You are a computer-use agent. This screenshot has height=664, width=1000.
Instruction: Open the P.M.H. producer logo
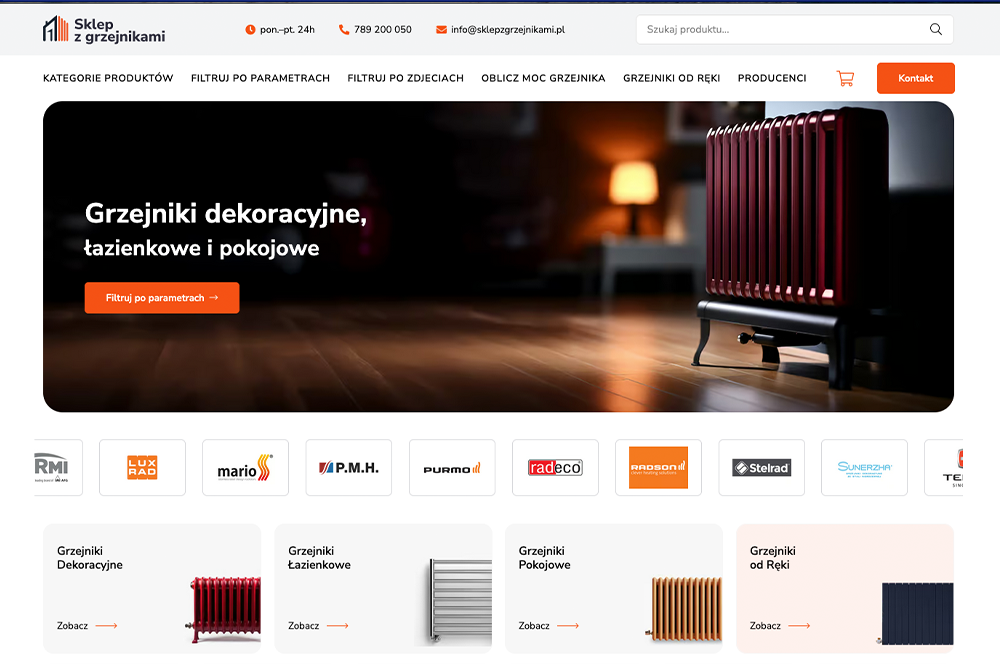point(348,467)
